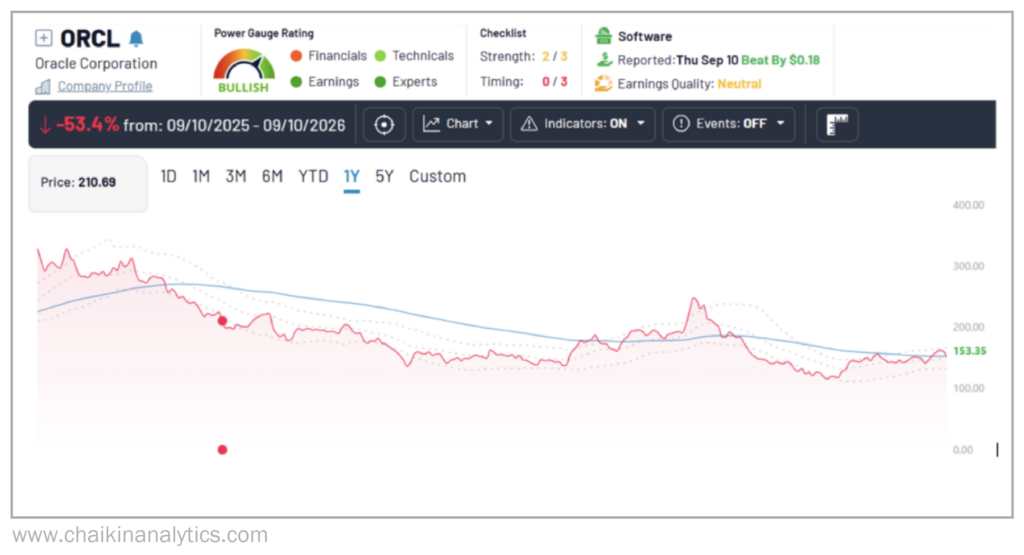Click the Beat By $0.18 text
Viewport: 1024px width, 555px height.
780,60
